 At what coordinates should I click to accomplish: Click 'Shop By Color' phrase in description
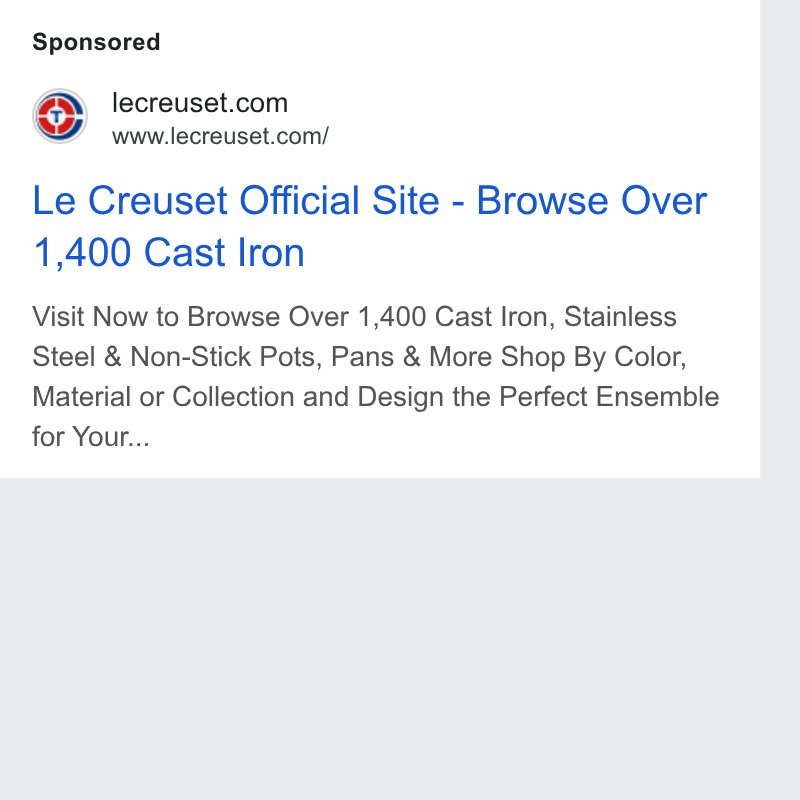pyautogui.click(x=593, y=357)
